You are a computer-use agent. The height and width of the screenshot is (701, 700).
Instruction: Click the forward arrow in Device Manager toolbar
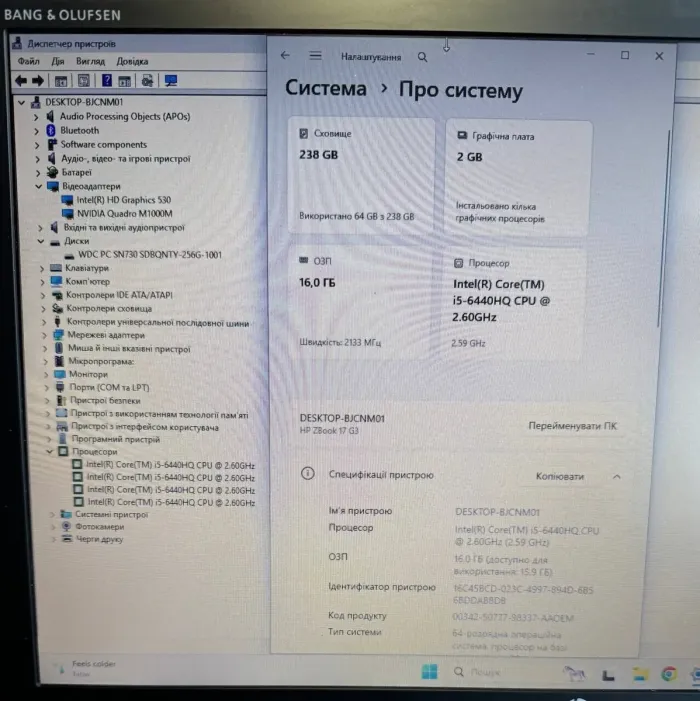tap(38, 81)
